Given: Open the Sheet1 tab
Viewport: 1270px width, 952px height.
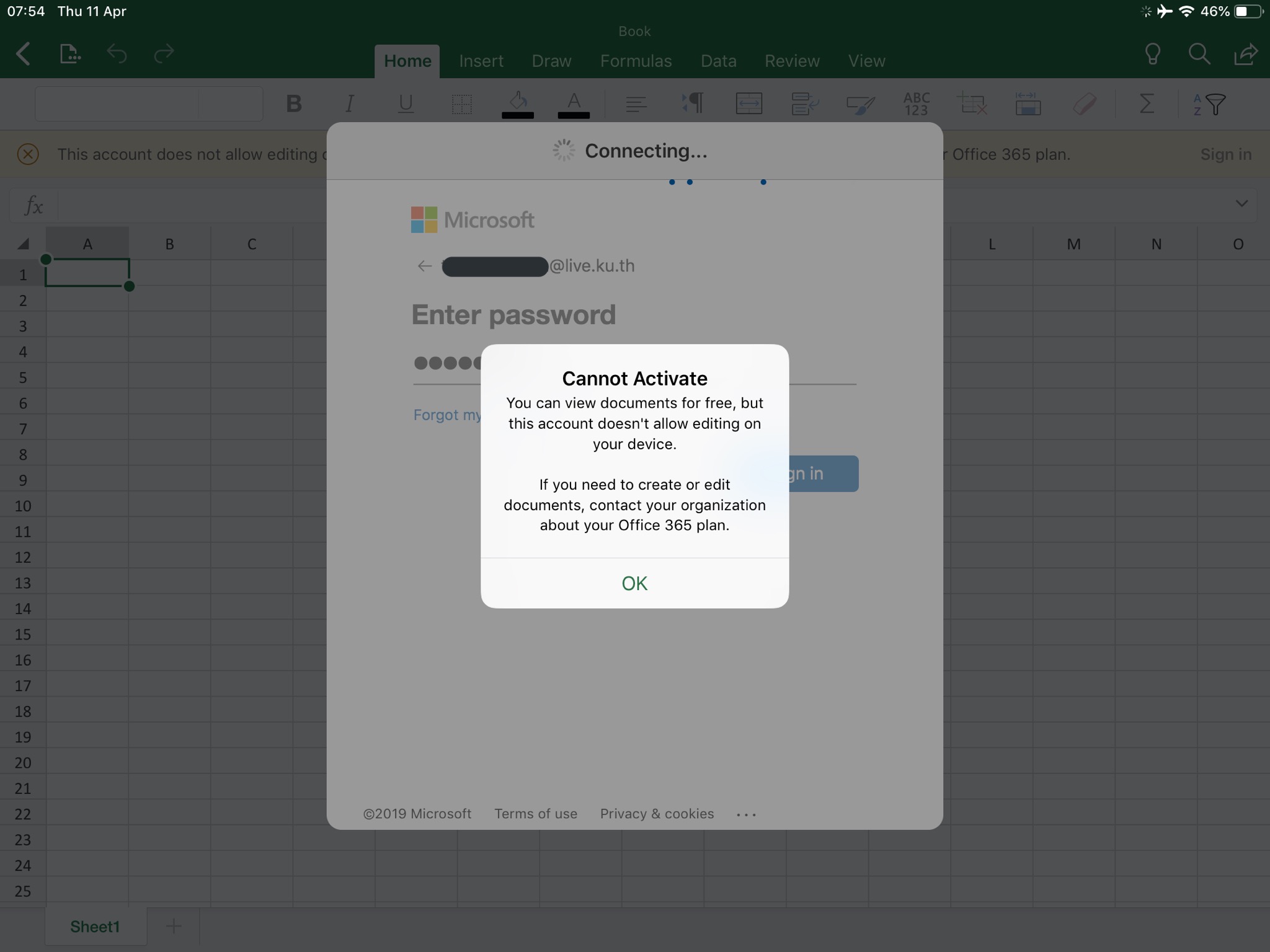Looking at the screenshot, I should 95,927.
